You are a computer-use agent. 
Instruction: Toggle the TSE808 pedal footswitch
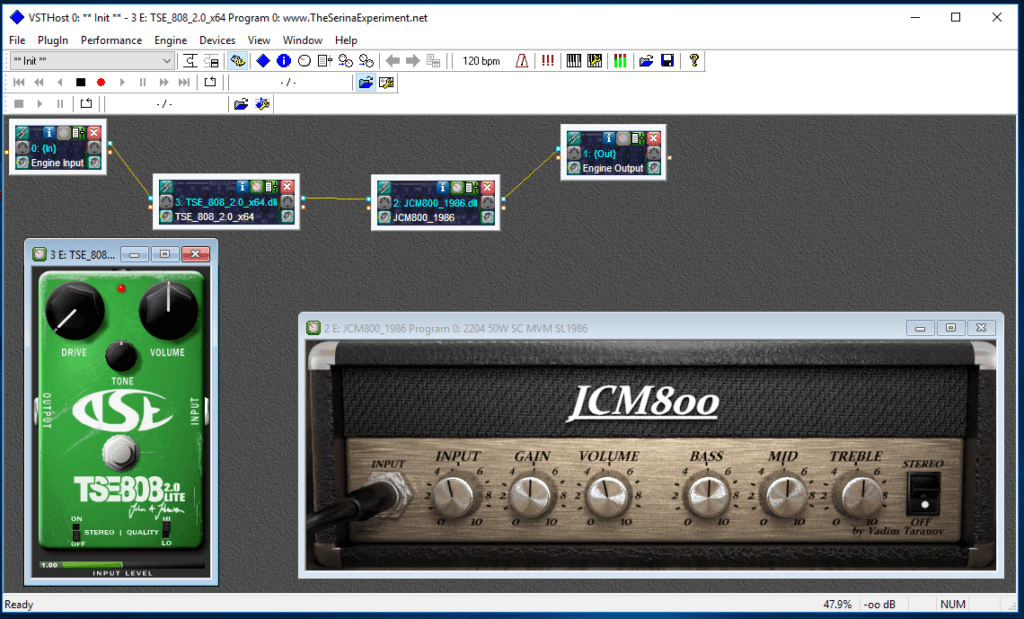[120, 452]
